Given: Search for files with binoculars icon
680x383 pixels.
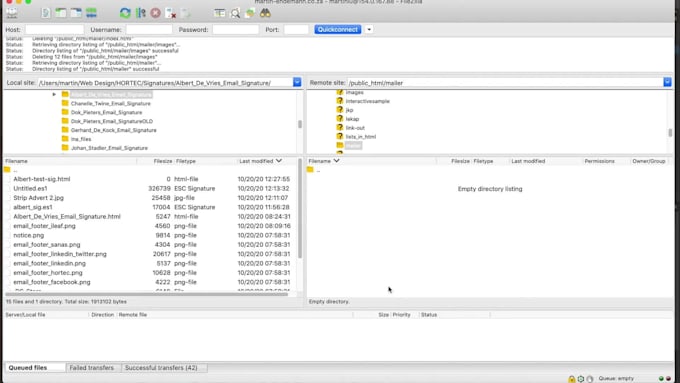Looking at the screenshot, I should pos(265,13).
